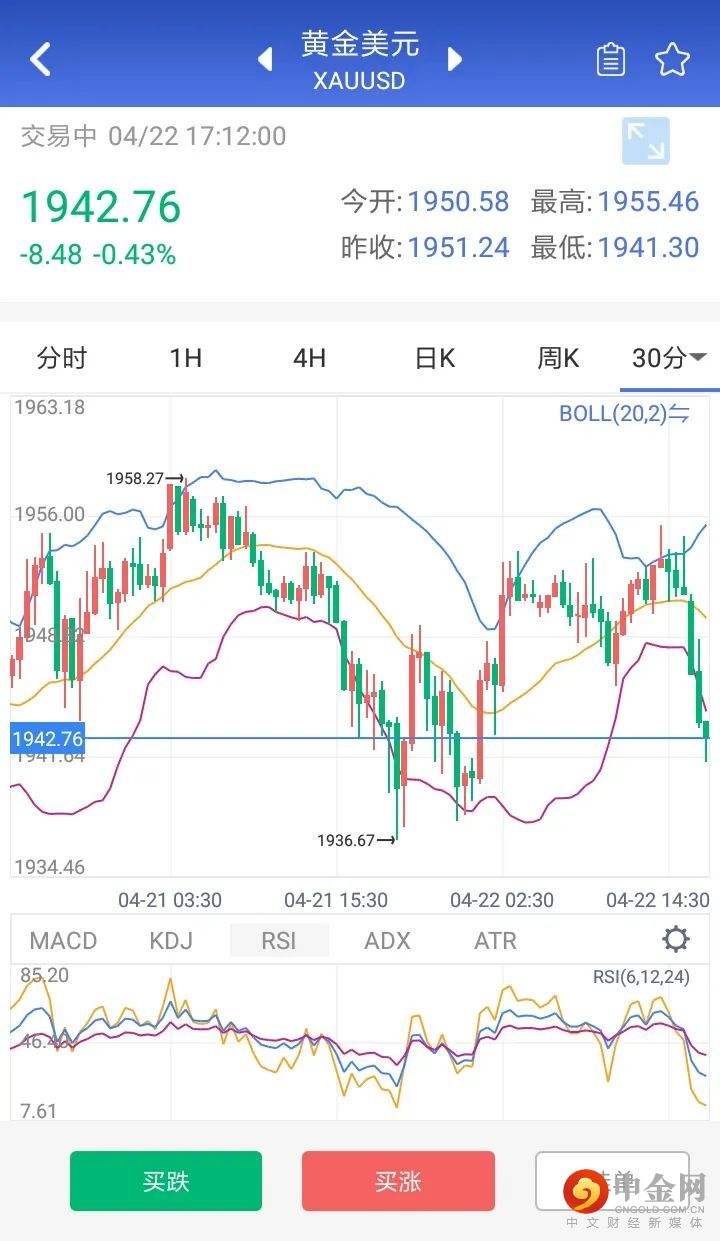Open indicator settings gear
Screen dimensions: 720x1241
click(x=676, y=939)
